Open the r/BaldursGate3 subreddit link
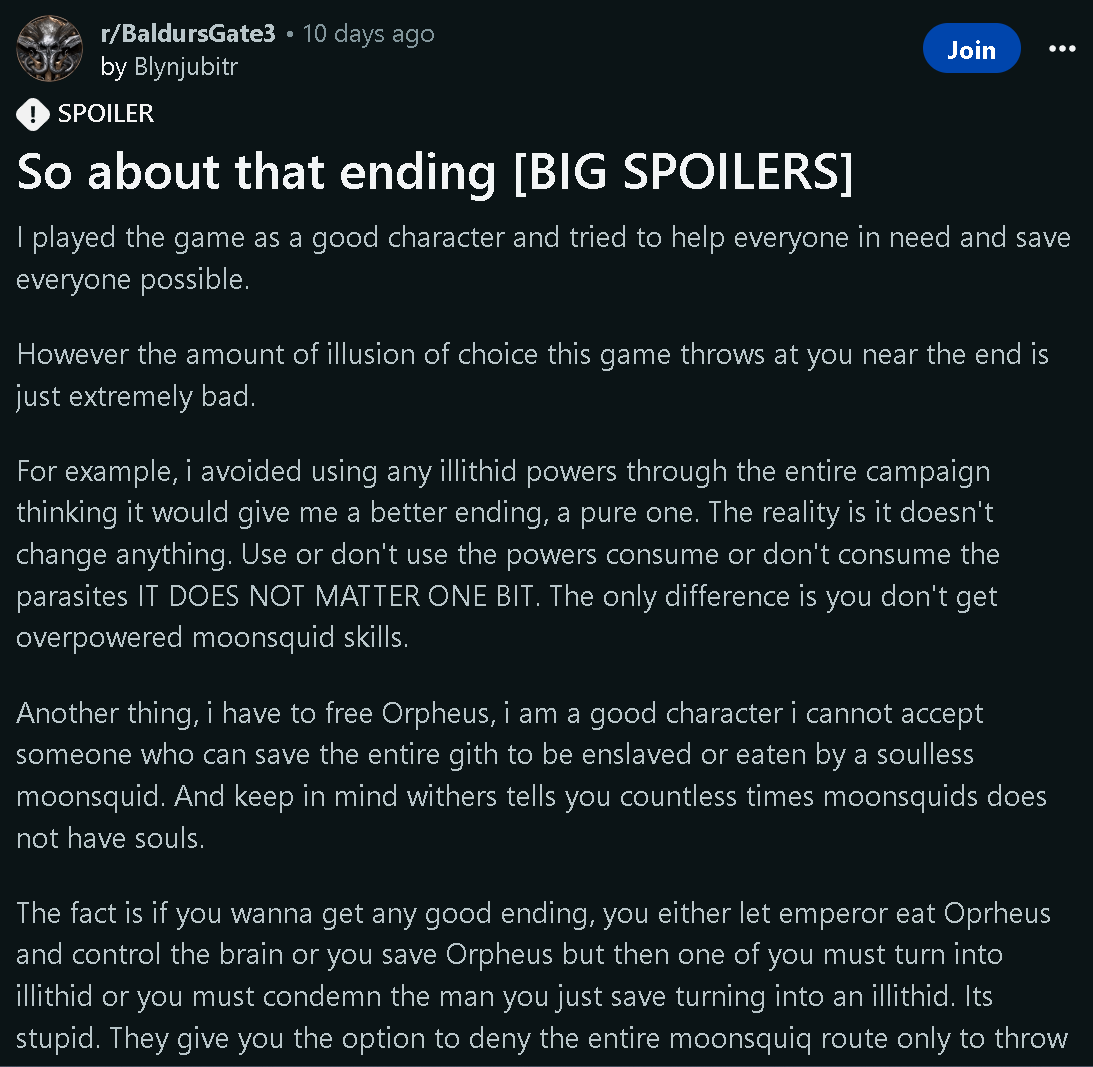The width and height of the screenshot is (1093, 1067). point(188,33)
